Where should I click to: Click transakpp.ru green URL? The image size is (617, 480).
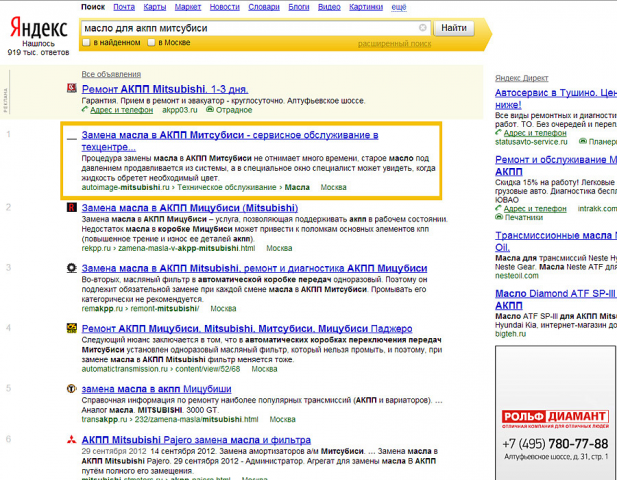[x=170, y=419]
